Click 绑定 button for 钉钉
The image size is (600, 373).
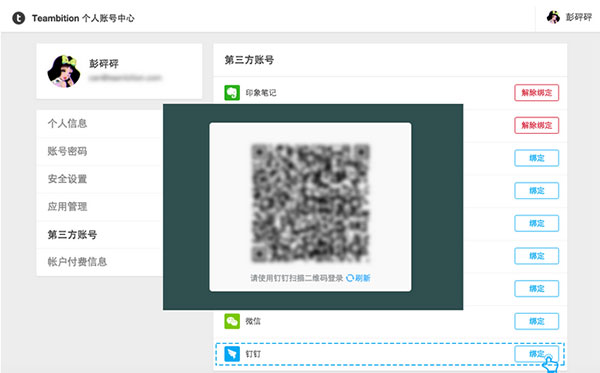pos(536,354)
